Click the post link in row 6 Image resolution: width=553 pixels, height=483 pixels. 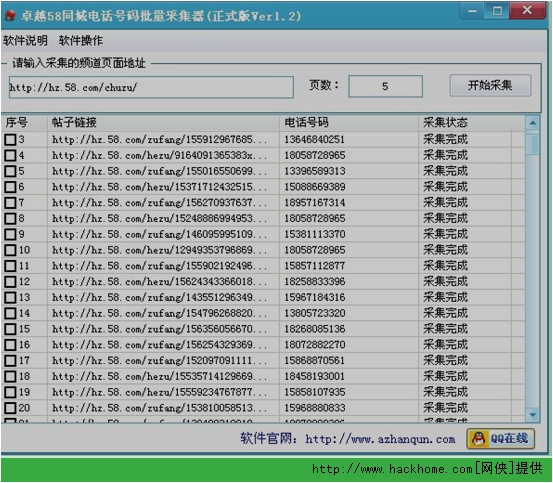tap(159, 187)
